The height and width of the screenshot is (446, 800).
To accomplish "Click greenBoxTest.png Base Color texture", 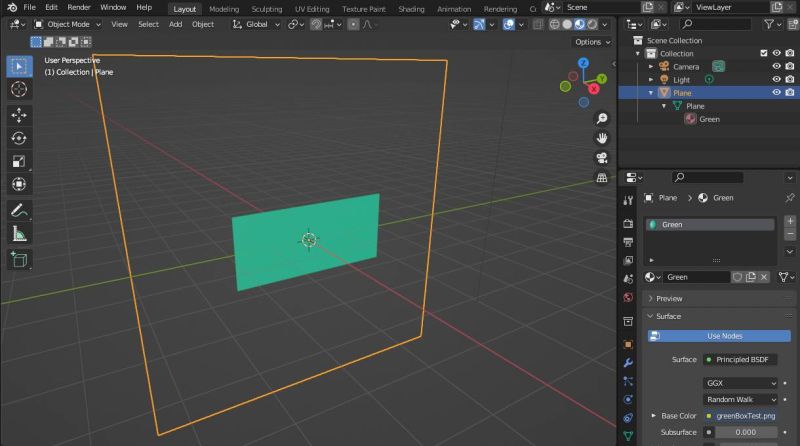I will [x=740, y=416].
